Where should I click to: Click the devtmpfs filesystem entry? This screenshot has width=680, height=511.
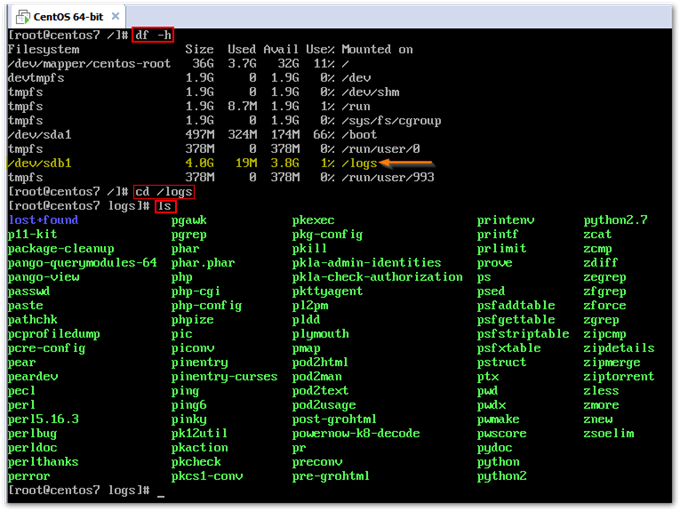(x=36, y=78)
